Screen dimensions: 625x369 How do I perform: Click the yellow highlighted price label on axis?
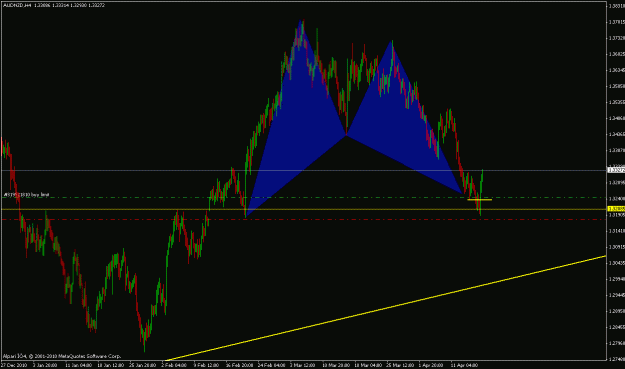click(x=616, y=209)
